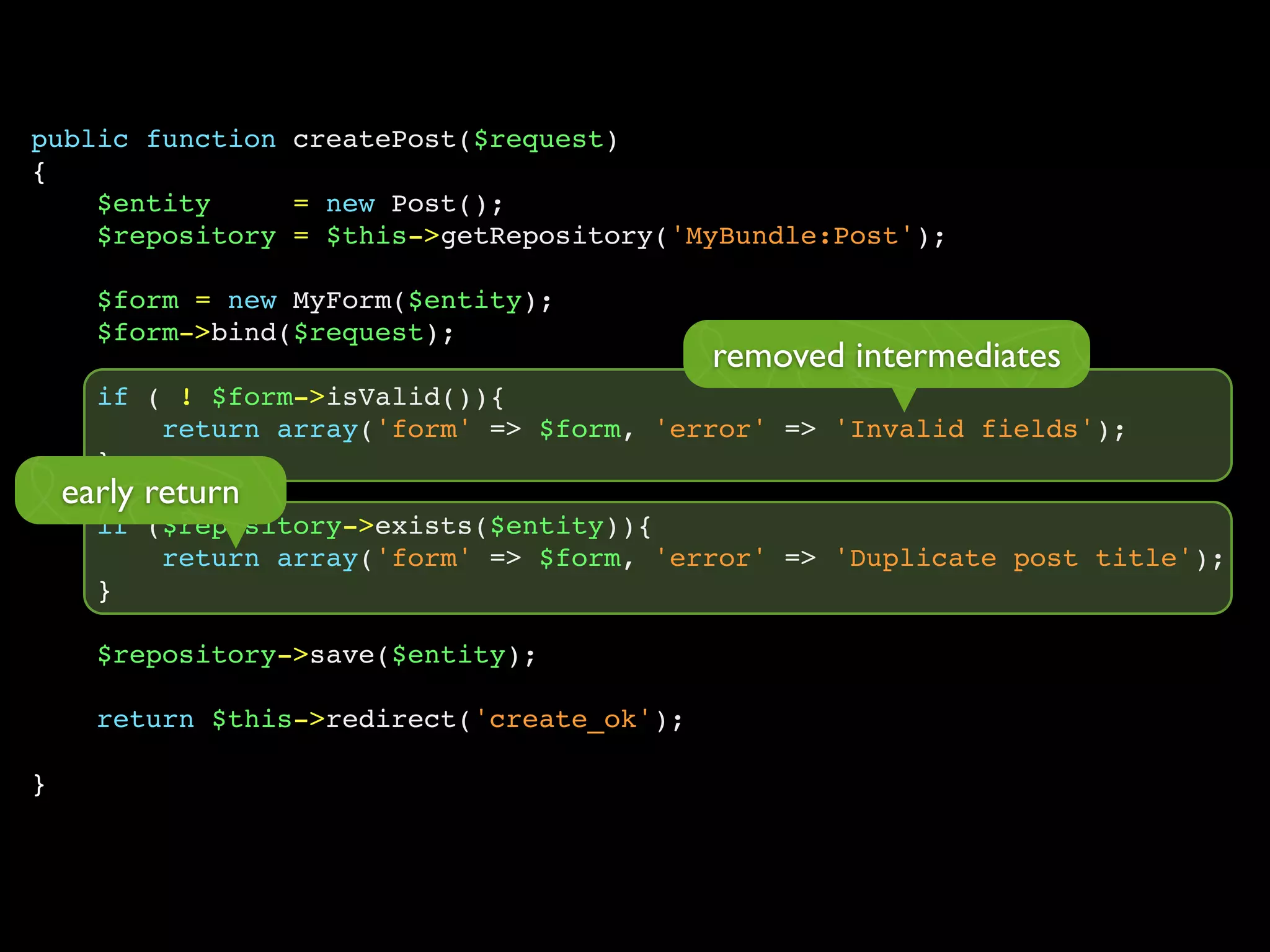
Task: Click the string 'Duplicate post title'
Action: (x=1013, y=558)
